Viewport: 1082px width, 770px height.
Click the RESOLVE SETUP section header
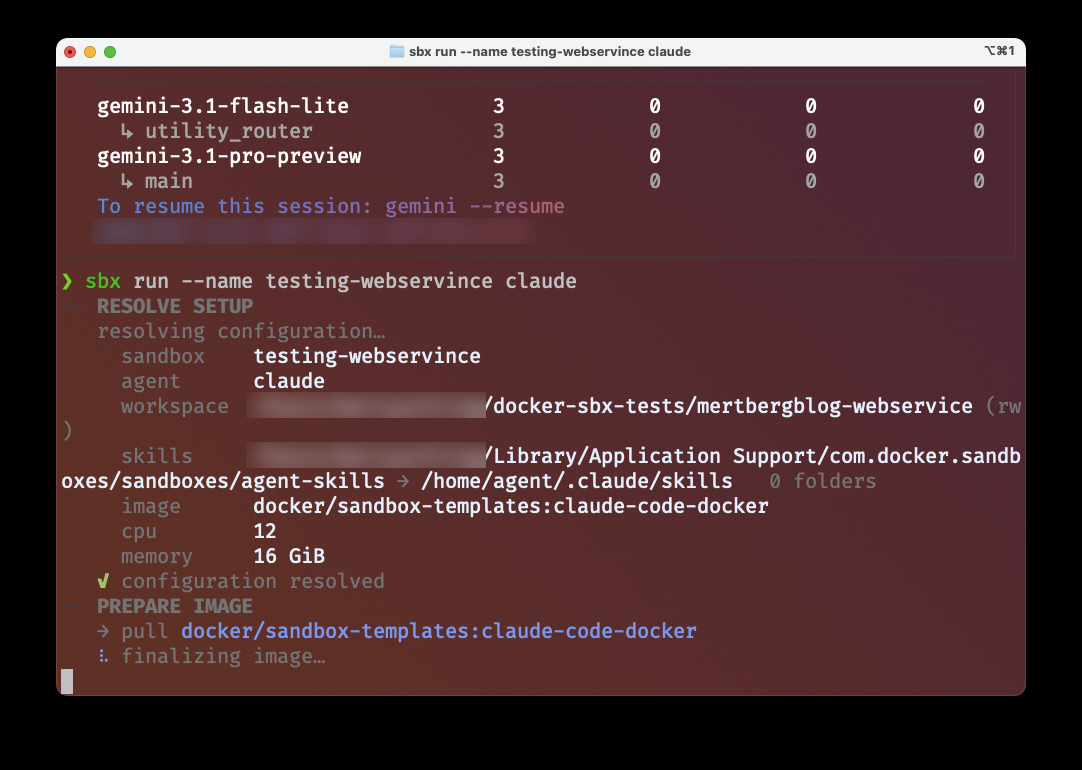coord(175,306)
